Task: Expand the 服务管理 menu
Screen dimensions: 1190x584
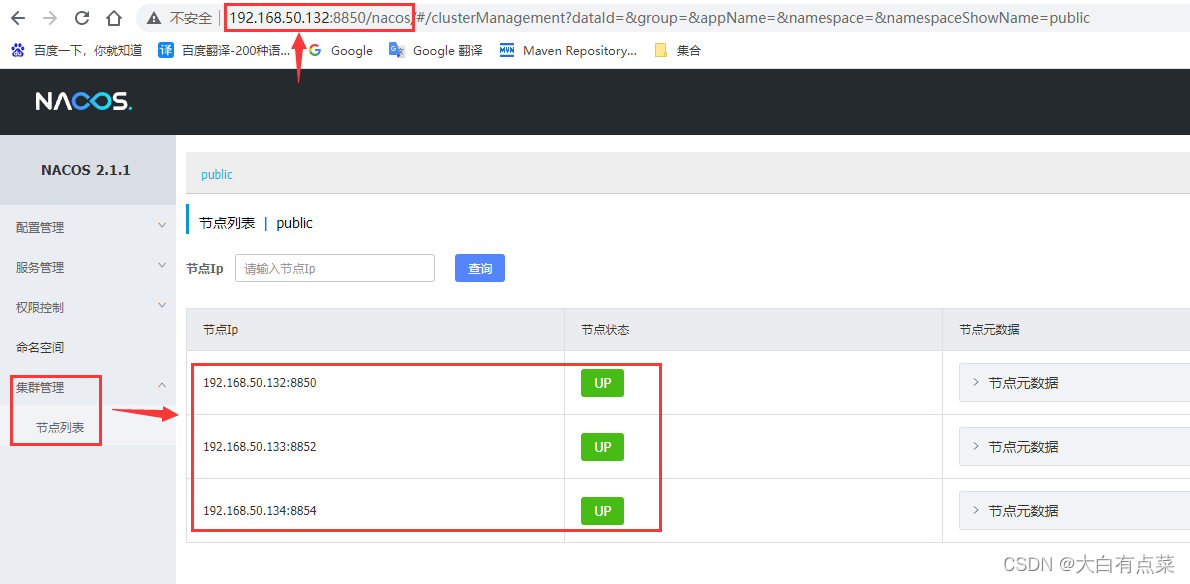Action: (x=88, y=267)
